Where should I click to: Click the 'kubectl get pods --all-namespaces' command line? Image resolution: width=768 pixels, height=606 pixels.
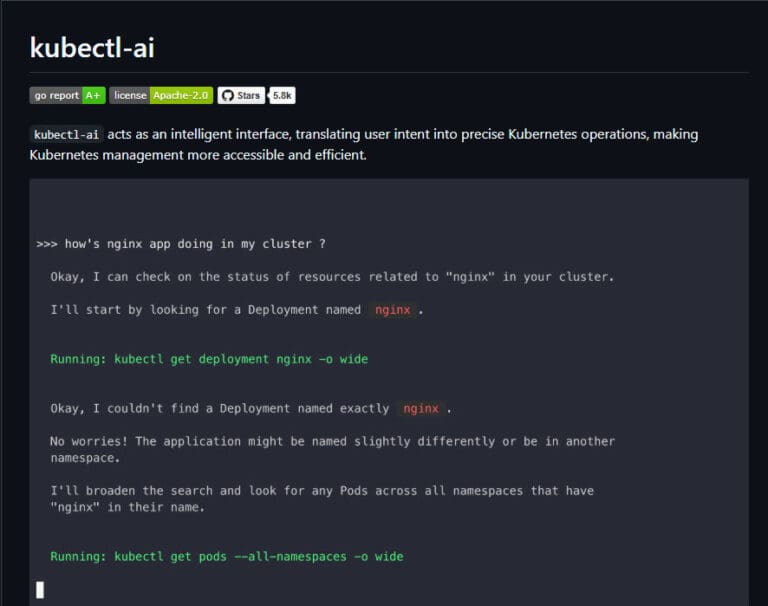(x=227, y=556)
